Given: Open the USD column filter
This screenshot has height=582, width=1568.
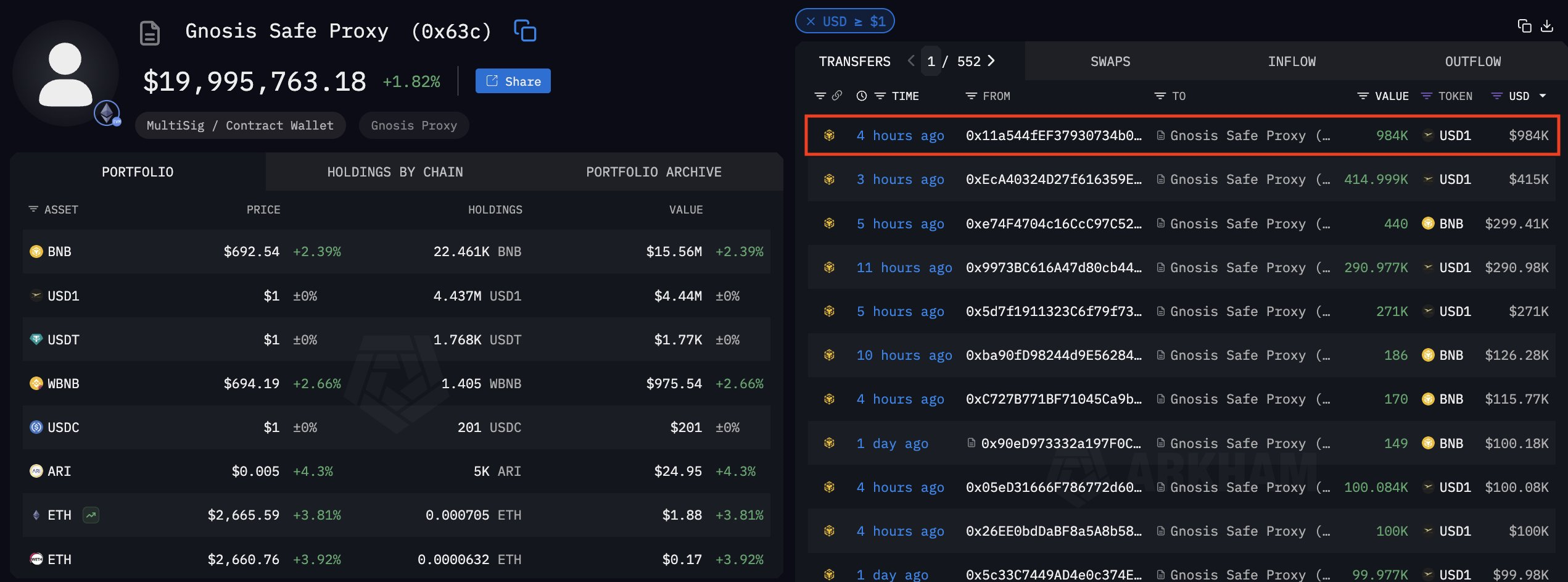Looking at the screenshot, I should 1496,96.
